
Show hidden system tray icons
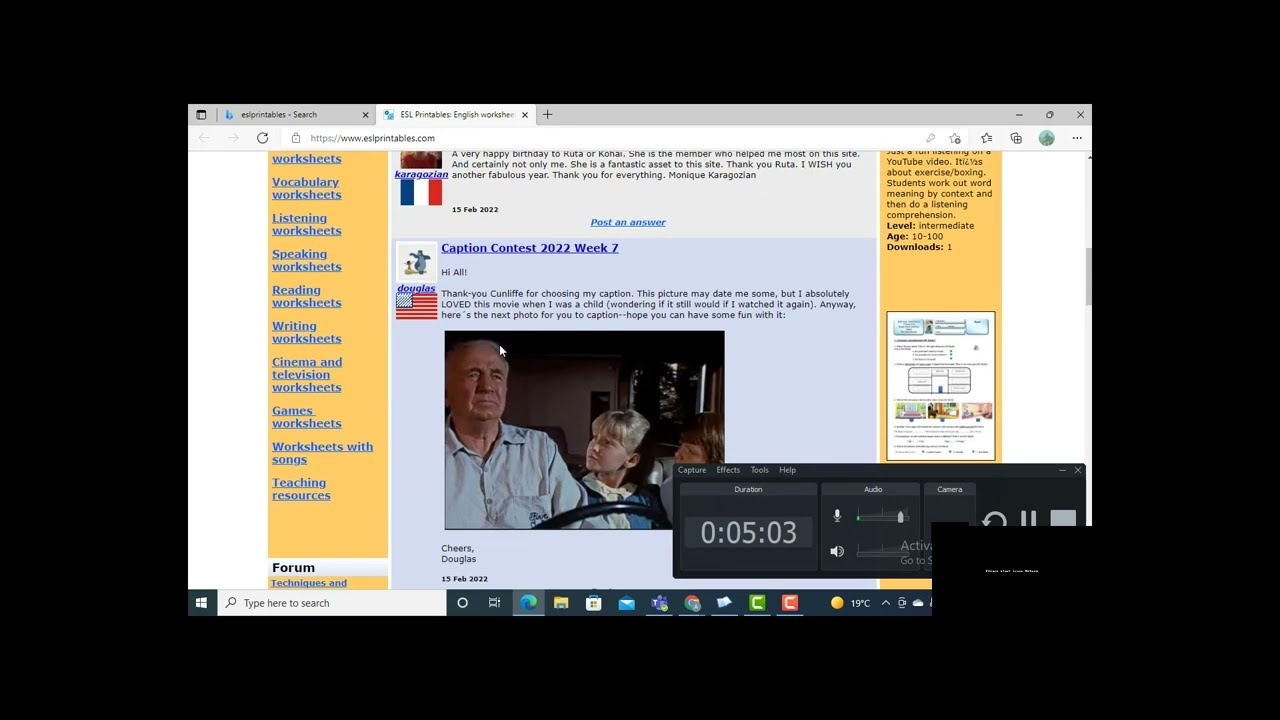[885, 603]
